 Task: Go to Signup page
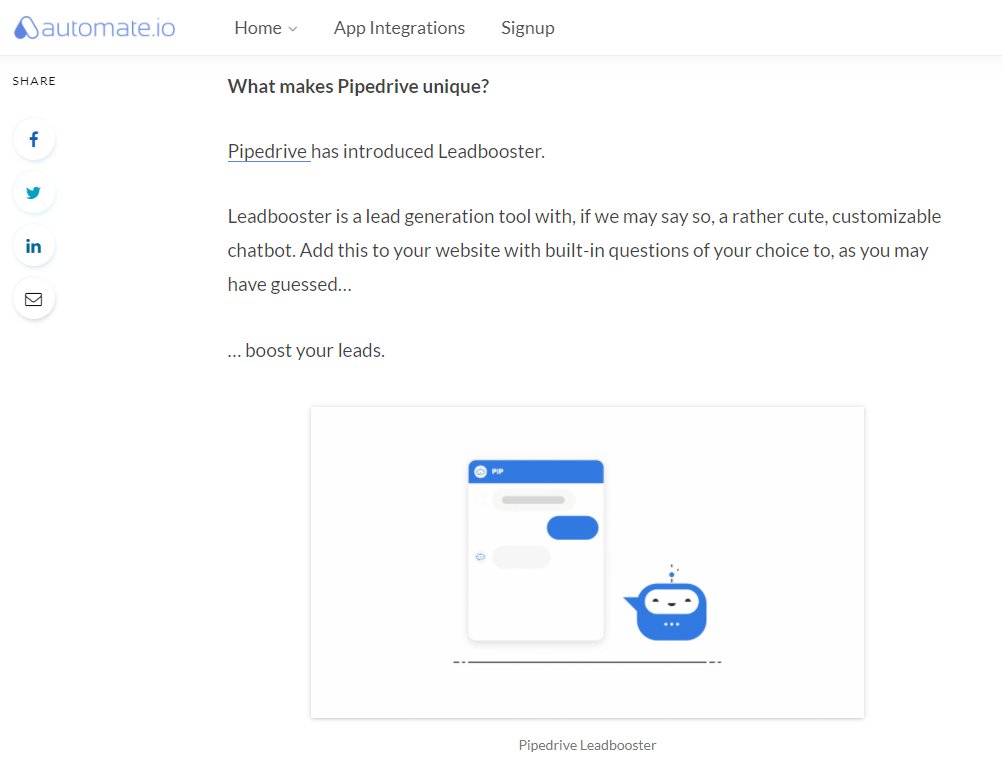528,28
